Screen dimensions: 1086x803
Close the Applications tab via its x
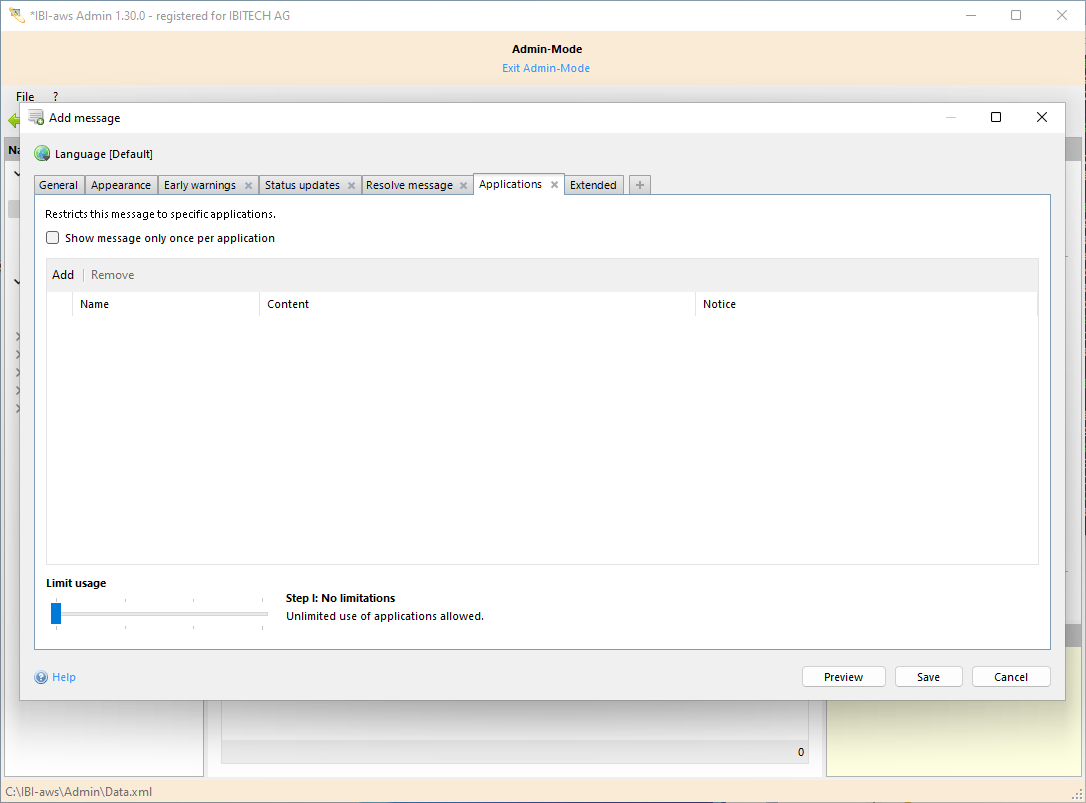pyautogui.click(x=554, y=185)
